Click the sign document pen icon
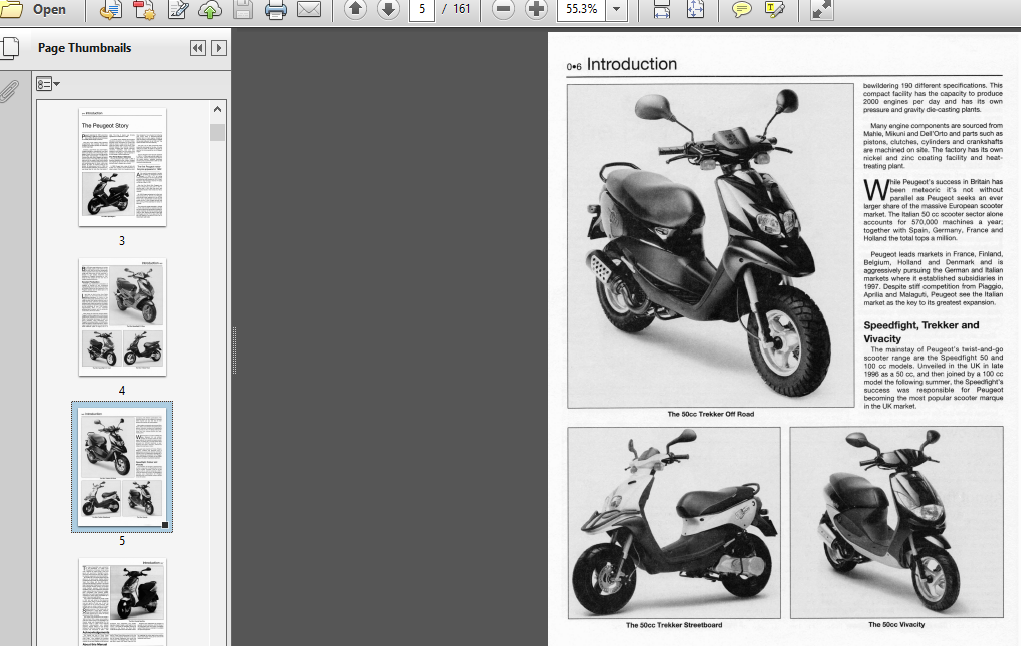Screen dimensions: 1021x646 click(x=177, y=9)
